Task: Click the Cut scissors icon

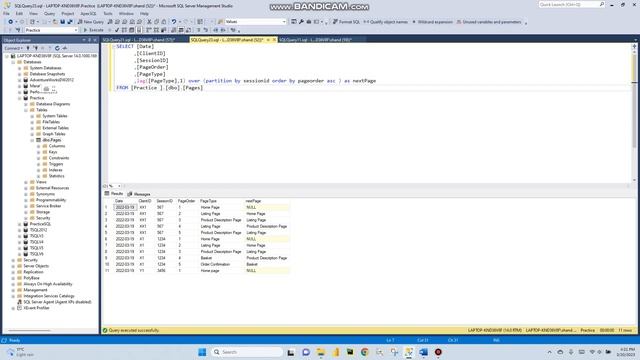Action: click(x=149, y=22)
